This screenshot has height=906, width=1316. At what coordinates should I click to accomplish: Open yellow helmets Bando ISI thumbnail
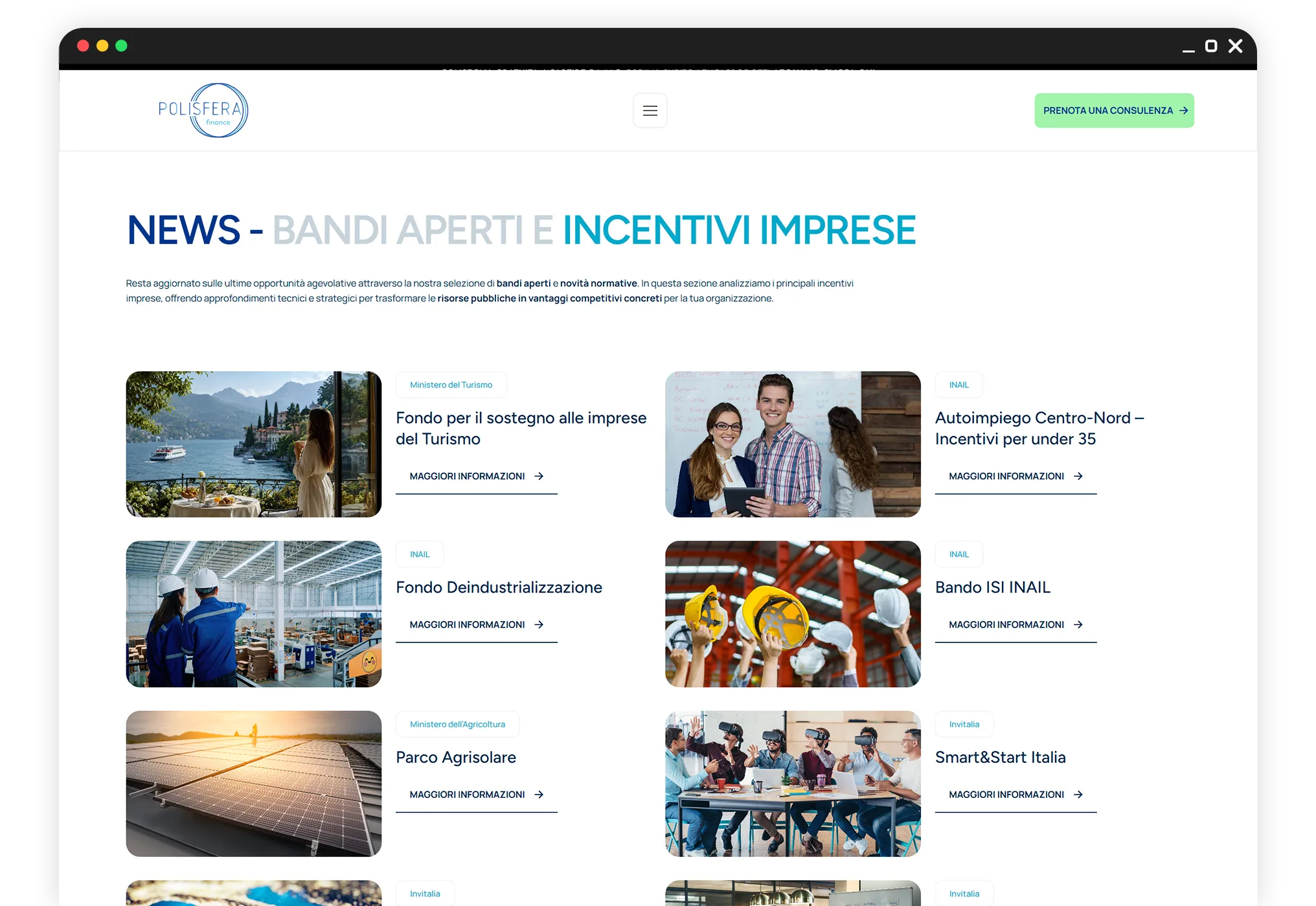(793, 614)
